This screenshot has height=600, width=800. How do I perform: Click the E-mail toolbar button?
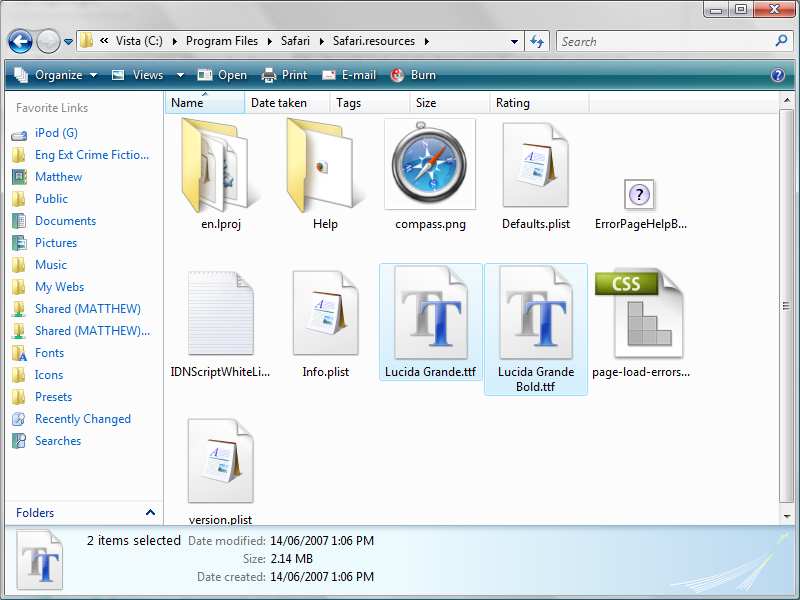point(349,75)
